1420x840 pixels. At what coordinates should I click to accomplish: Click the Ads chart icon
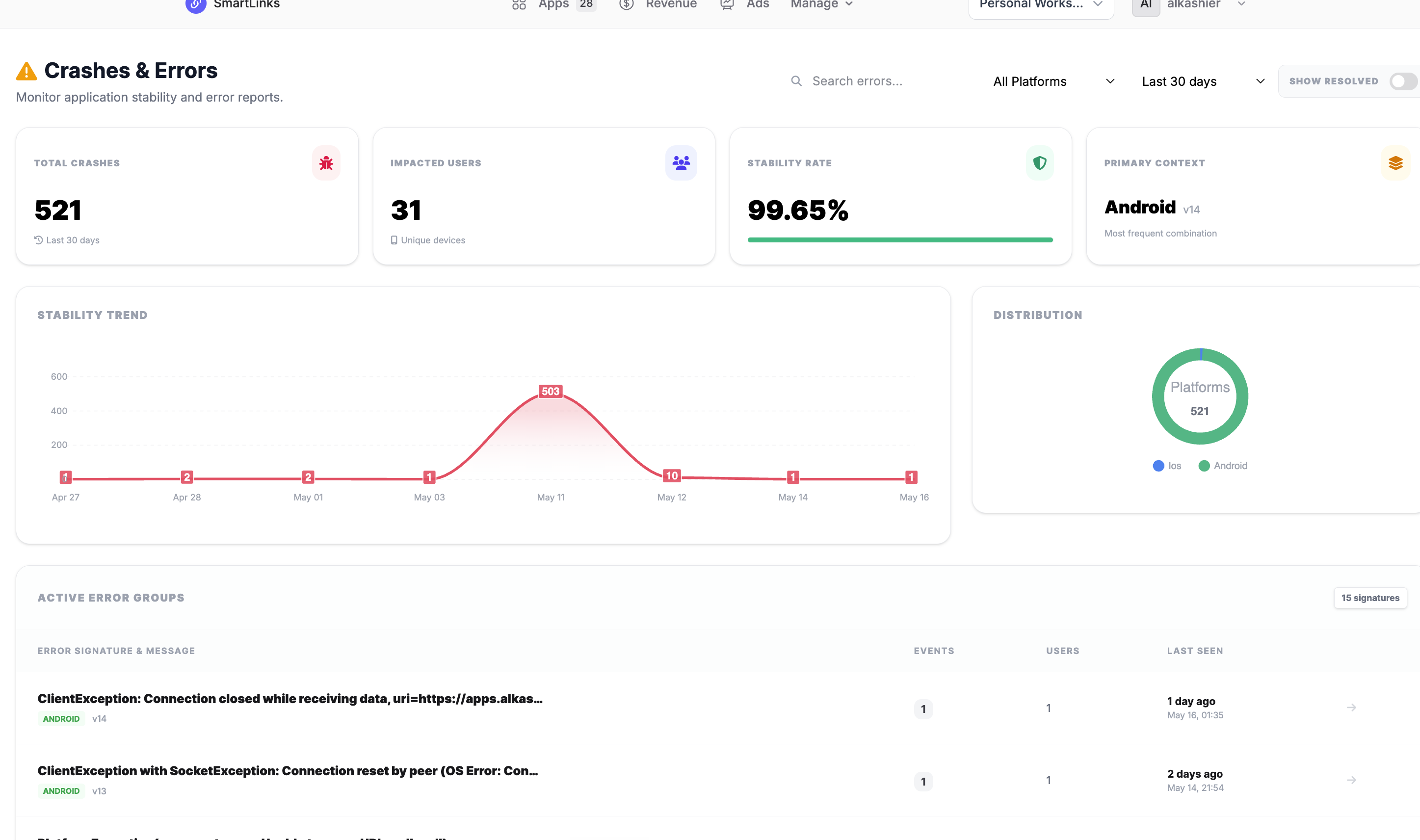(727, 4)
